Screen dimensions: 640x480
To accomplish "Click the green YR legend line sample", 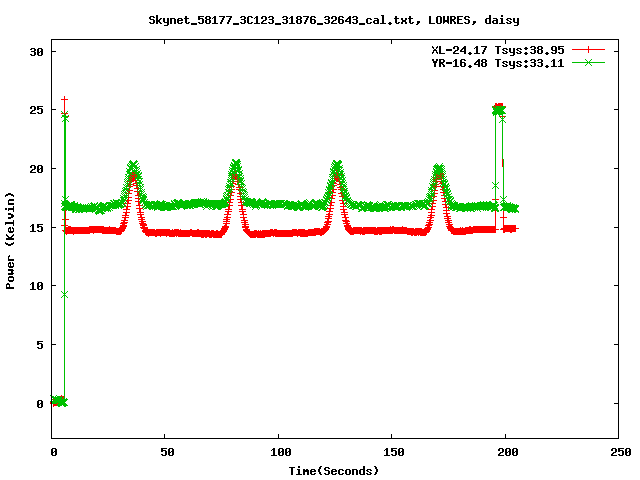I will tap(588, 62).
